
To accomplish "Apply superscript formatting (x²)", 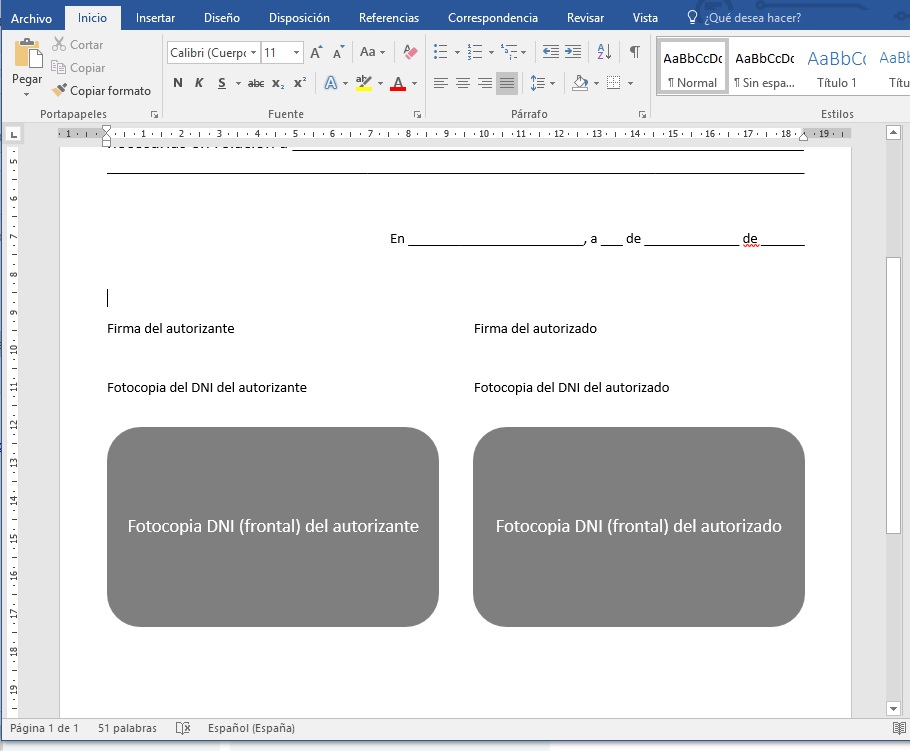I will pos(300,84).
